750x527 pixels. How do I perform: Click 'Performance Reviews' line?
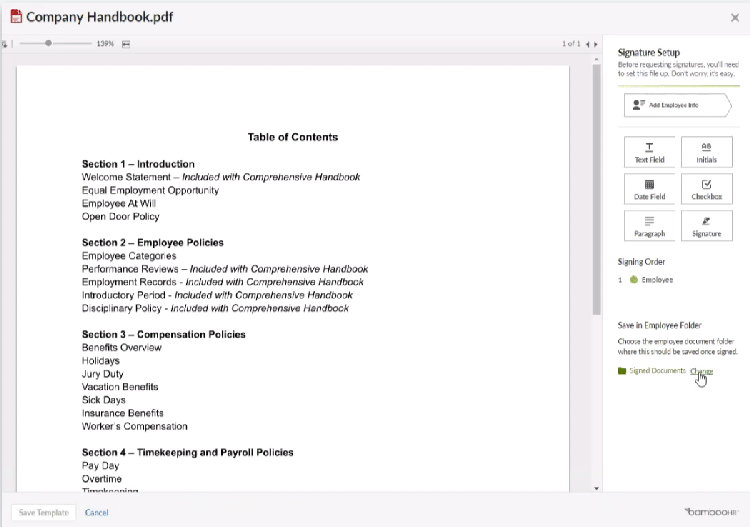click(x=225, y=269)
